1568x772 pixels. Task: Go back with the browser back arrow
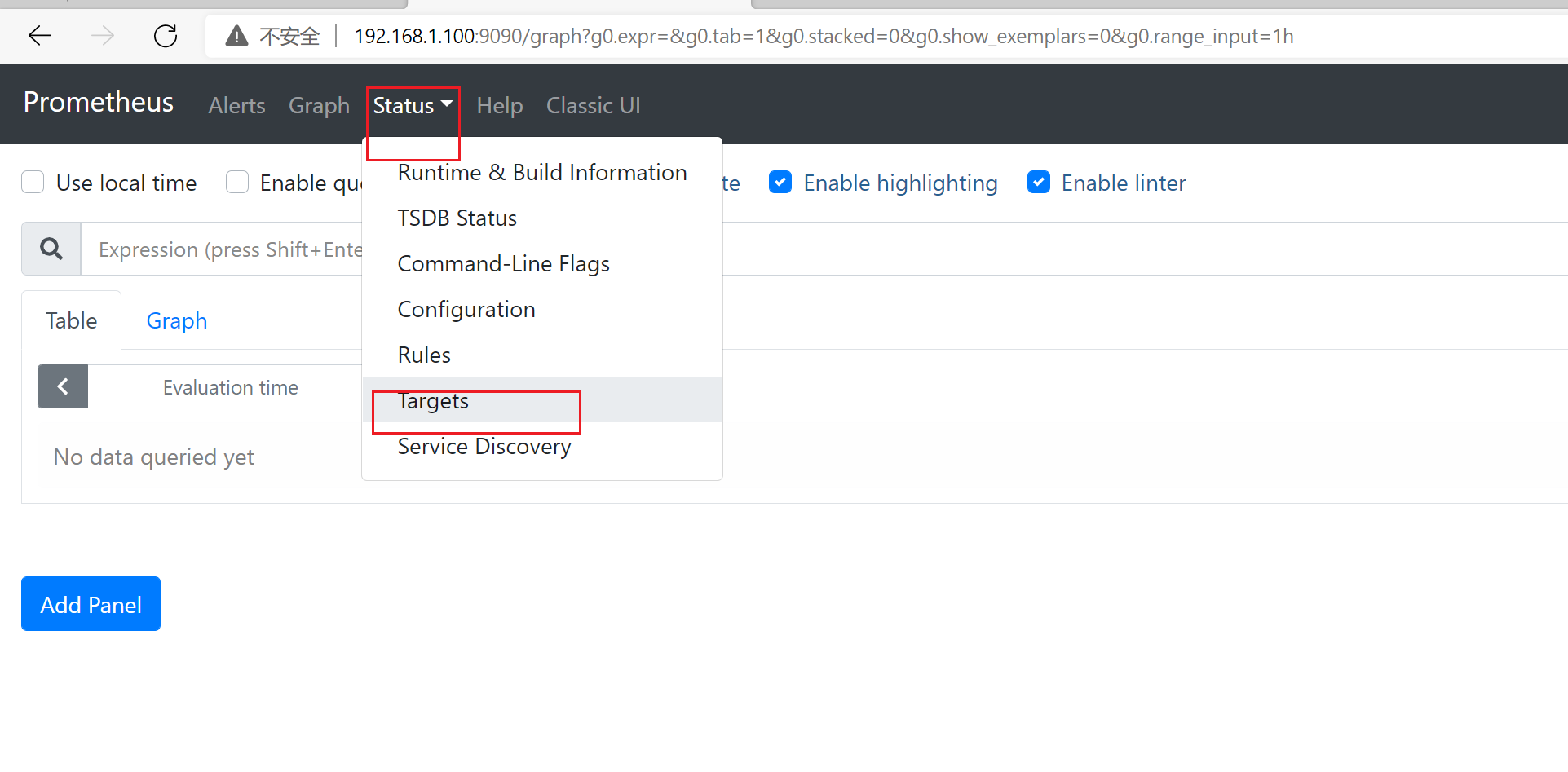click(39, 36)
